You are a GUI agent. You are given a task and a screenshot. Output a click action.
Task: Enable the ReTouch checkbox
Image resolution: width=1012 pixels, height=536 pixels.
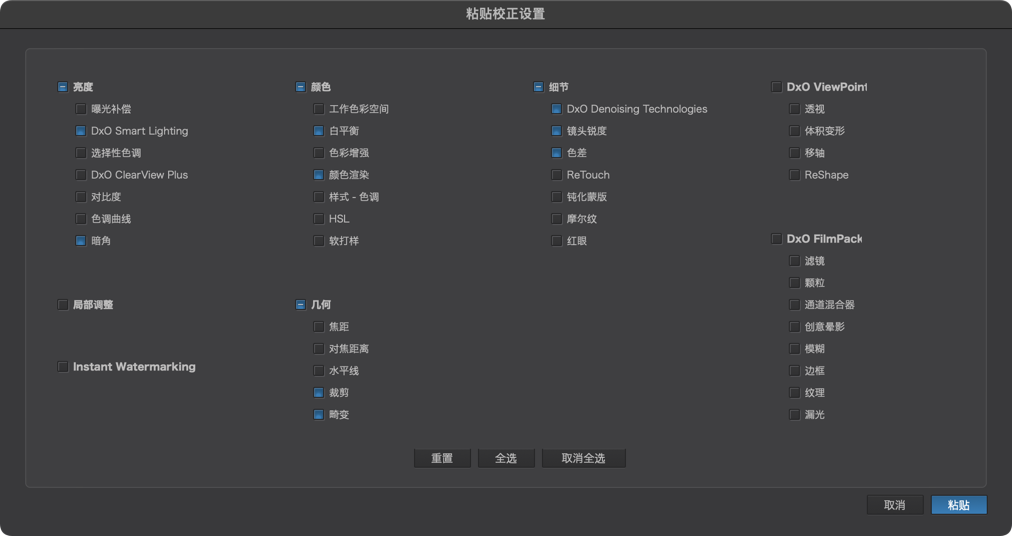pyautogui.click(x=557, y=175)
